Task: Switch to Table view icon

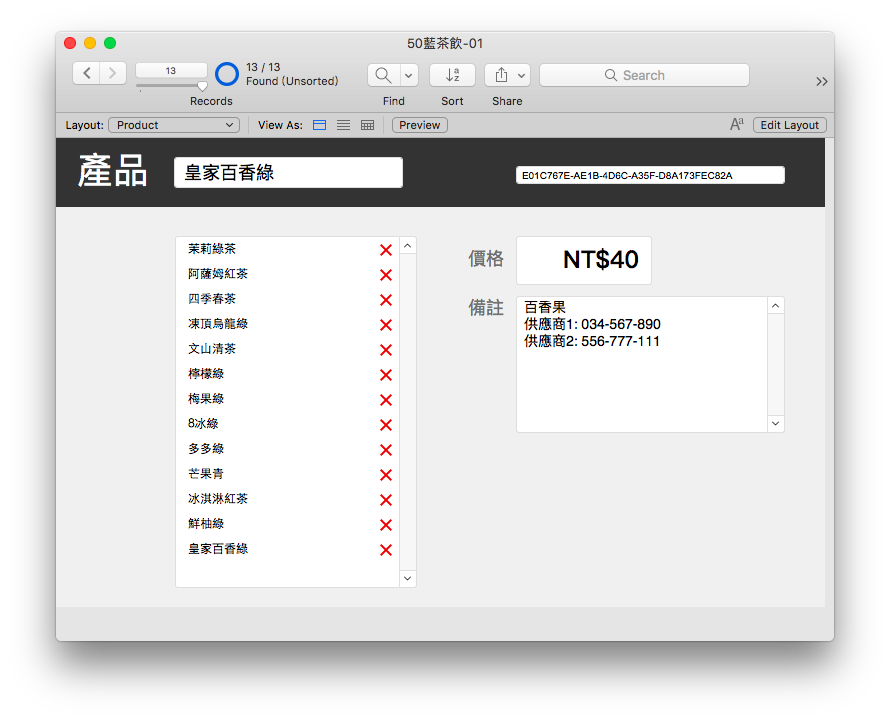Action: (x=367, y=125)
